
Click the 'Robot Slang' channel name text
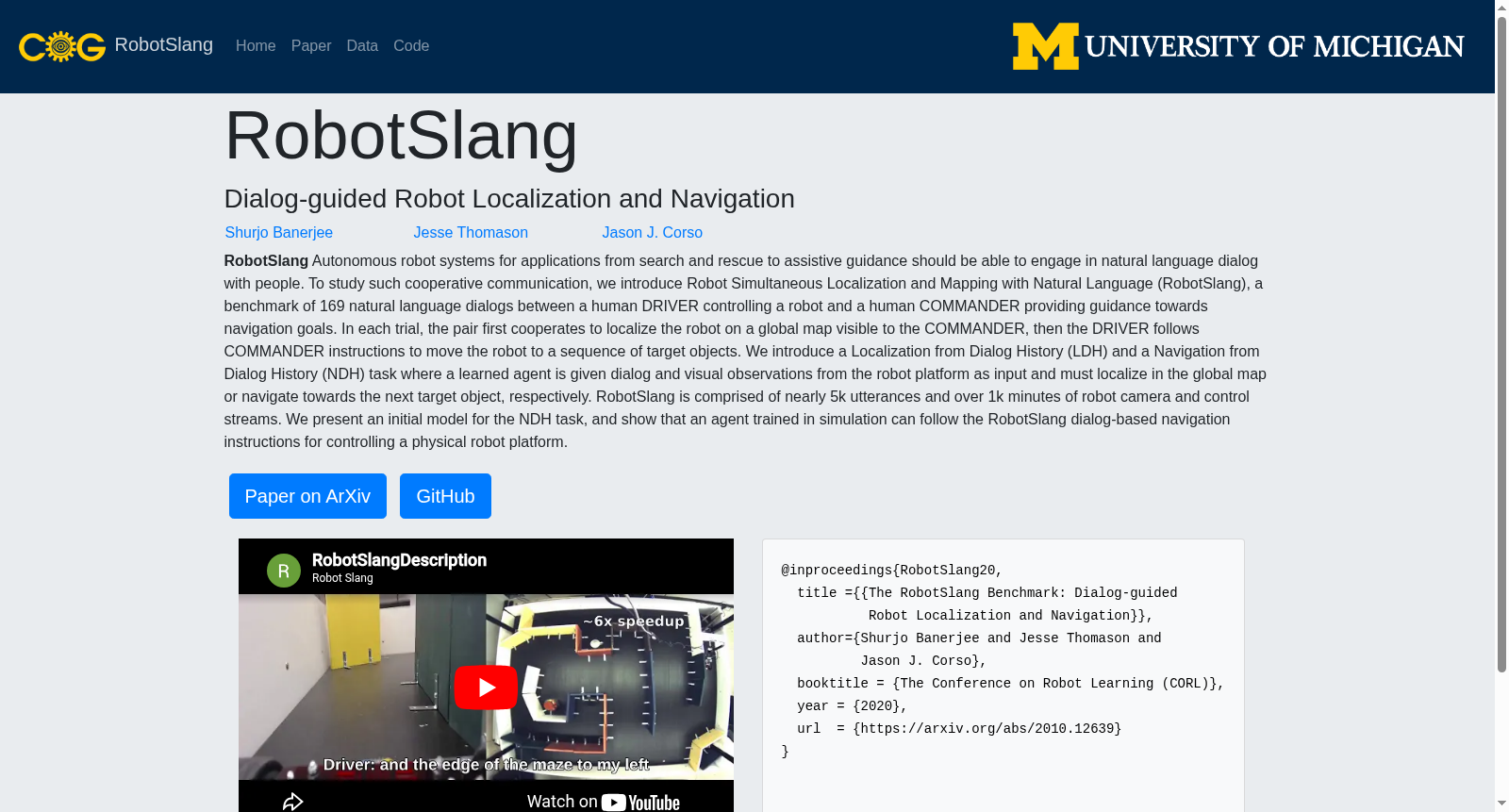pos(342,578)
